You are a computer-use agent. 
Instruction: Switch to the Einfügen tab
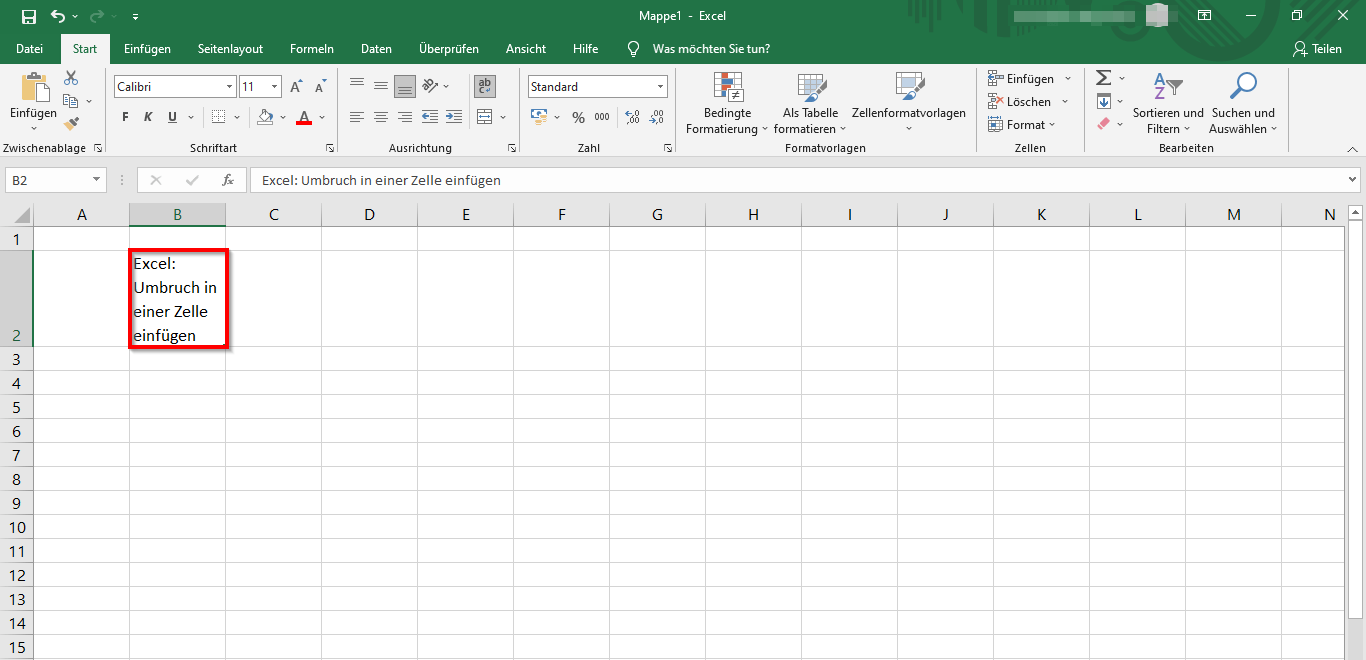(147, 49)
